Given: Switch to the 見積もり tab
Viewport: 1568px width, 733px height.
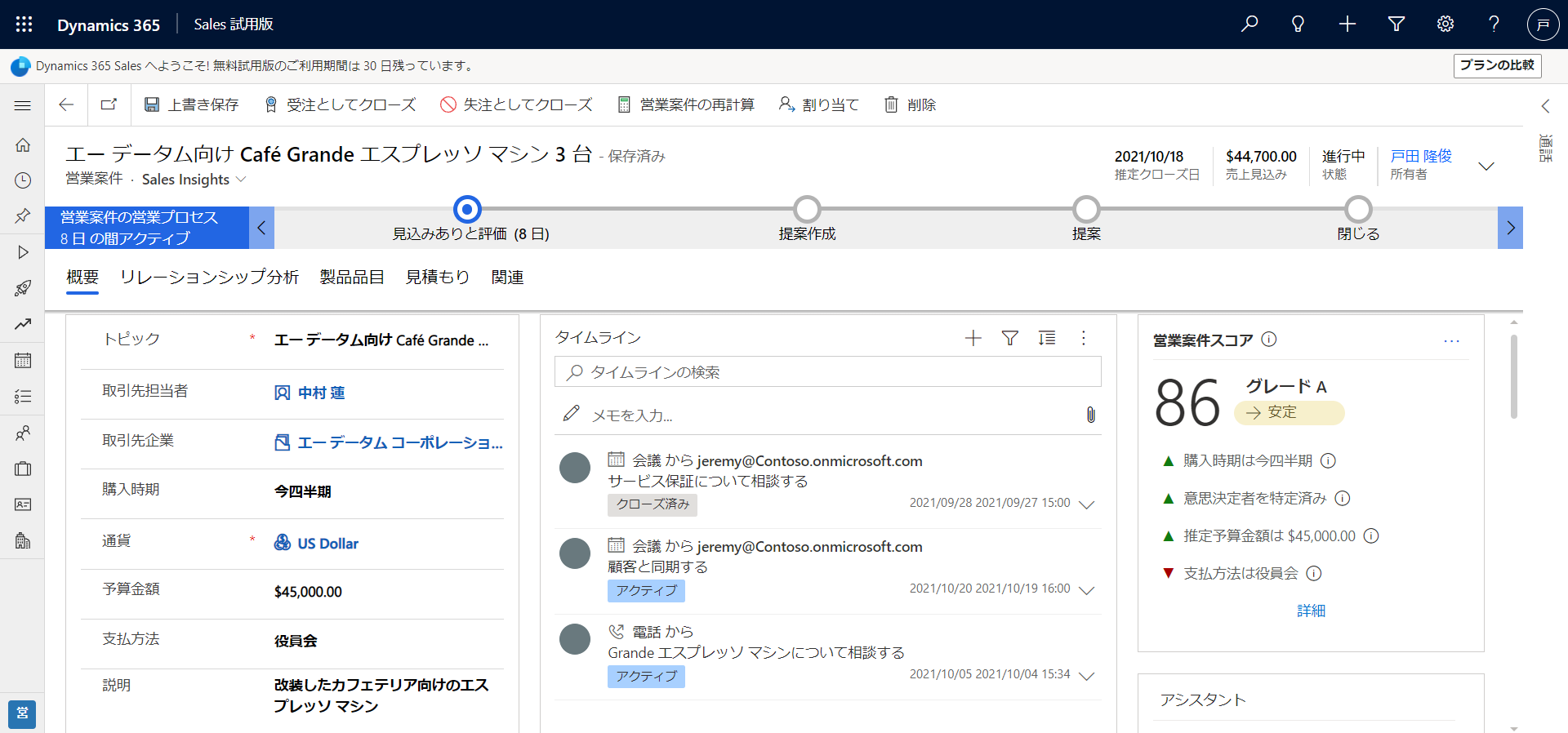Looking at the screenshot, I should click(438, 278).
